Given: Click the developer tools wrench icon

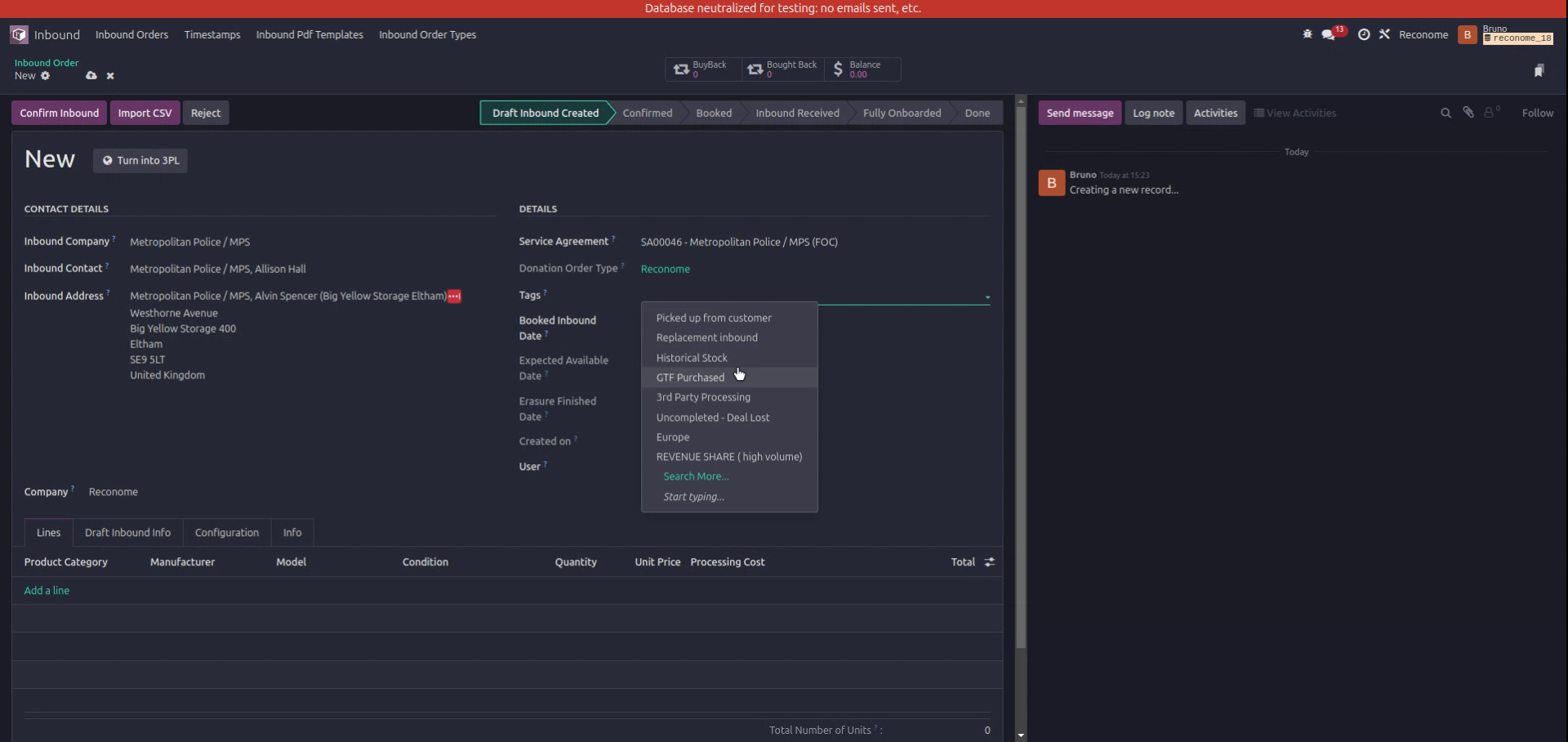Looking at the screenshot, I should point(1385,34).
